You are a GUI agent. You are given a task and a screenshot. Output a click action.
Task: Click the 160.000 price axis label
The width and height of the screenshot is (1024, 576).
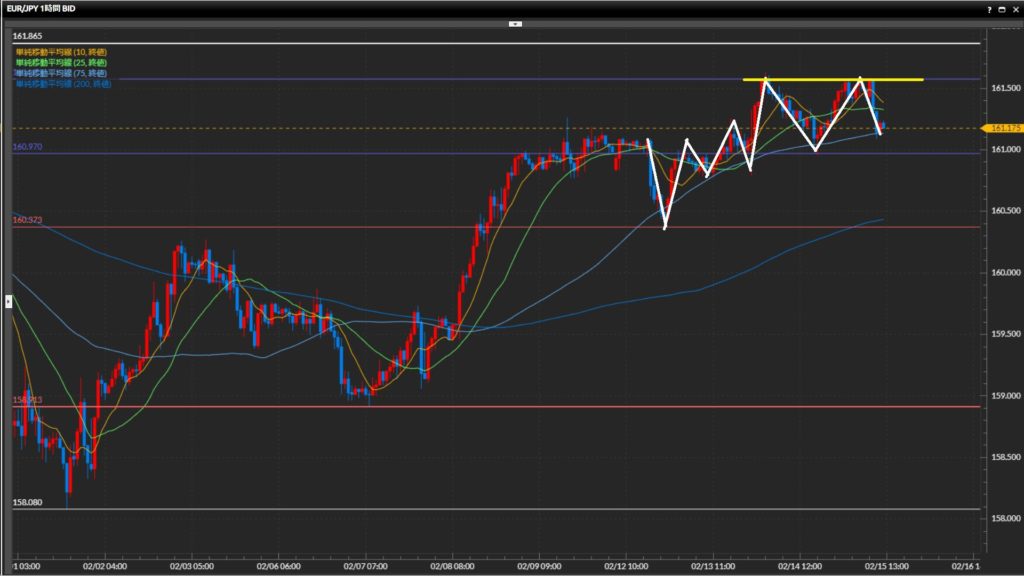coord(1005,272)
